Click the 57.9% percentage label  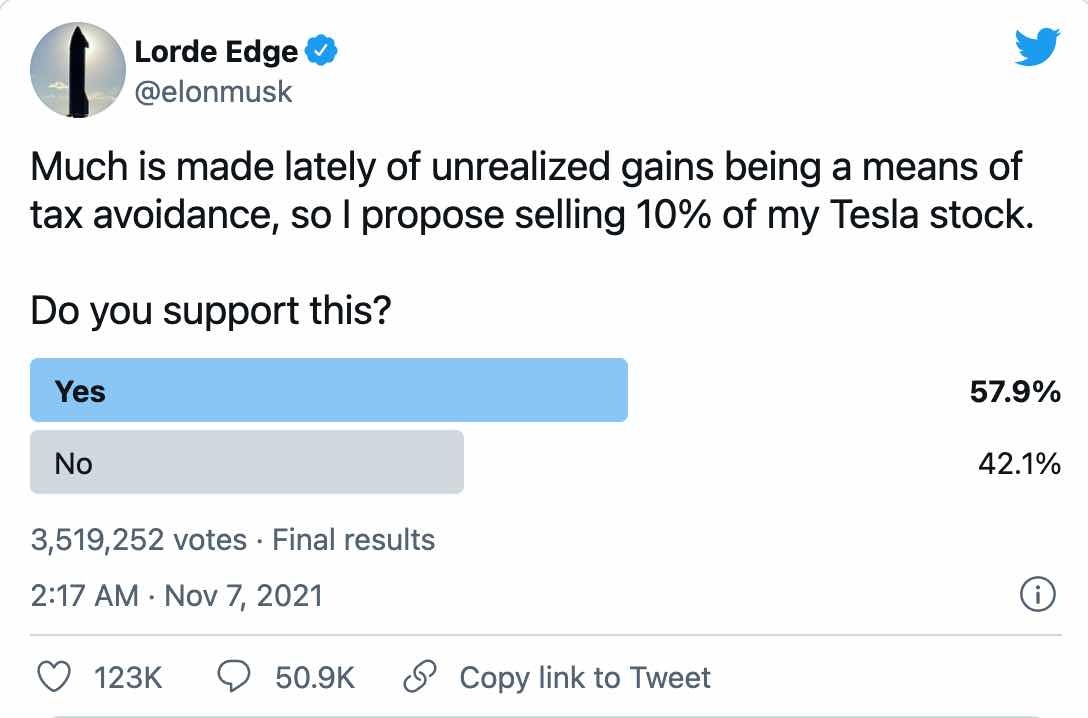coord(1016,391)
